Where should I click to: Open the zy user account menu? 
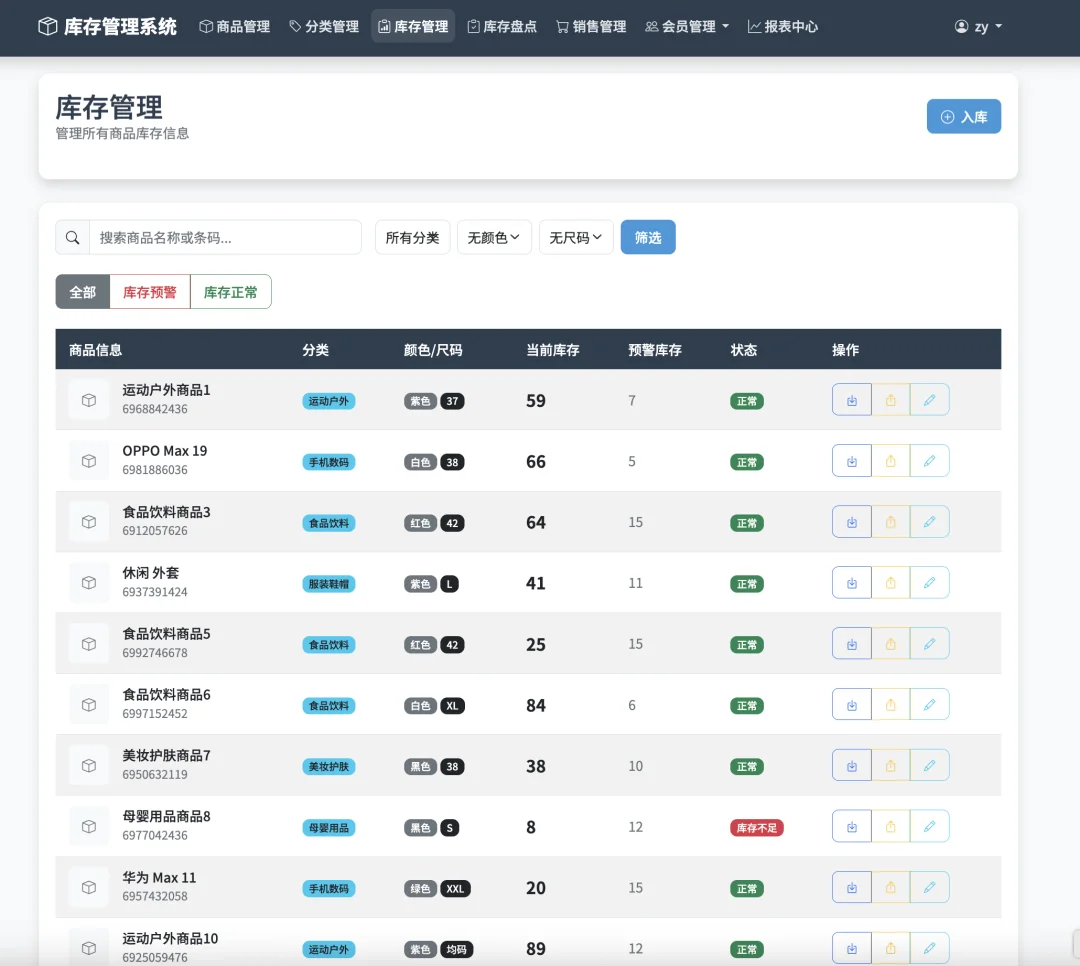pos(978,27)
